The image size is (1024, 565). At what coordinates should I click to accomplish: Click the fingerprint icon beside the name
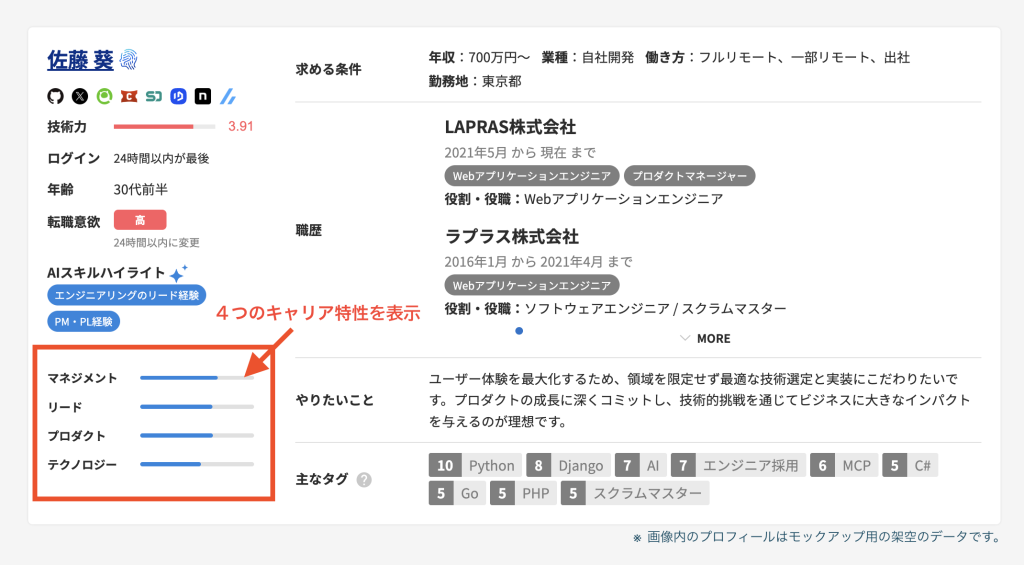129,60
